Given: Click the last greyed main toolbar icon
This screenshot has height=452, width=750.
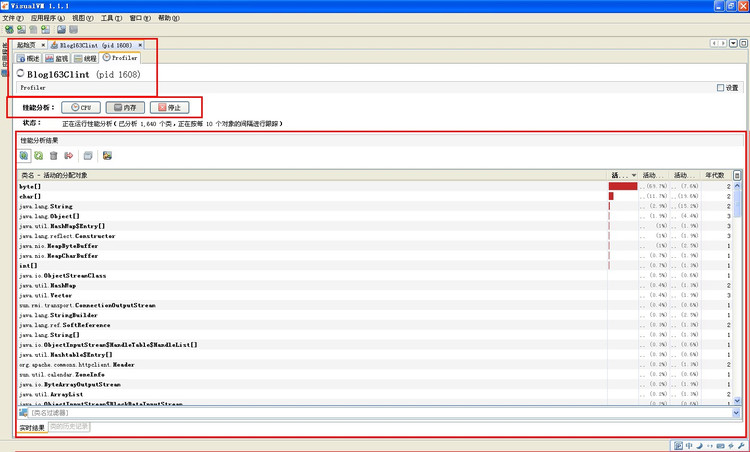Looking at the screenshot, I should coord(73,30).
